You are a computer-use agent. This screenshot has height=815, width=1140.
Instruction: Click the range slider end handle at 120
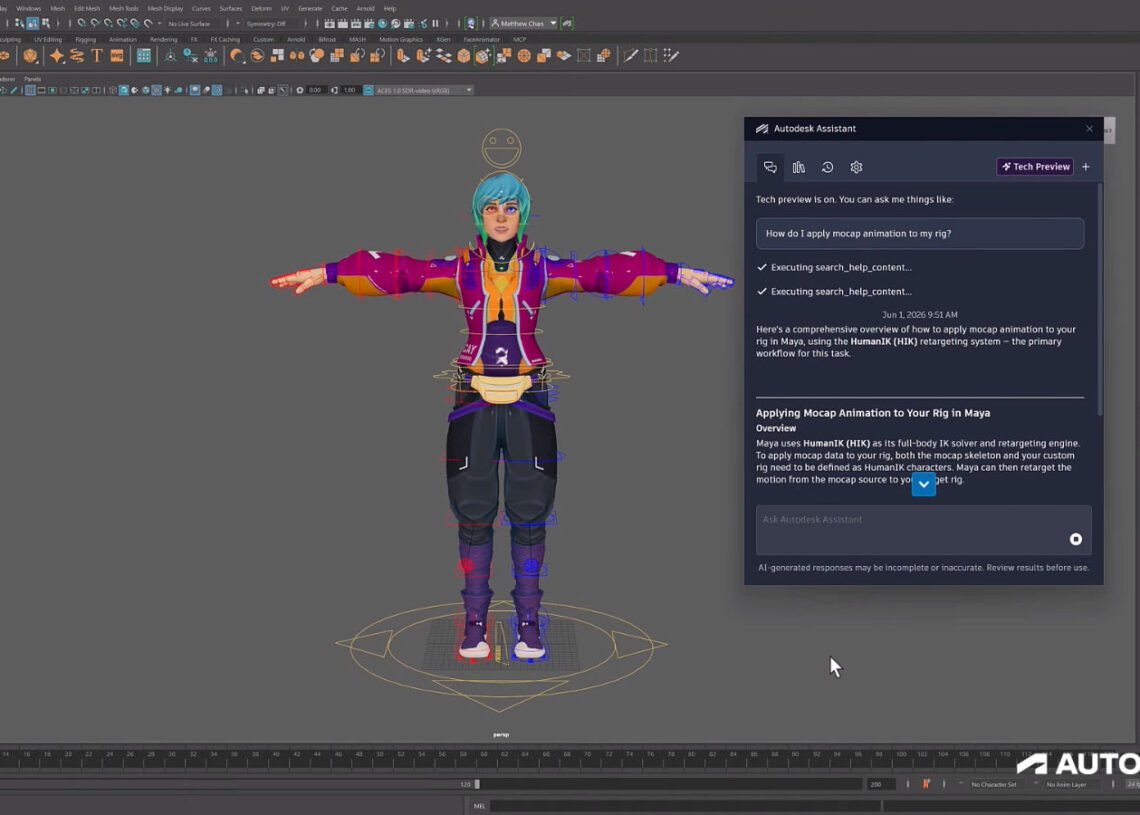point(477,784)
